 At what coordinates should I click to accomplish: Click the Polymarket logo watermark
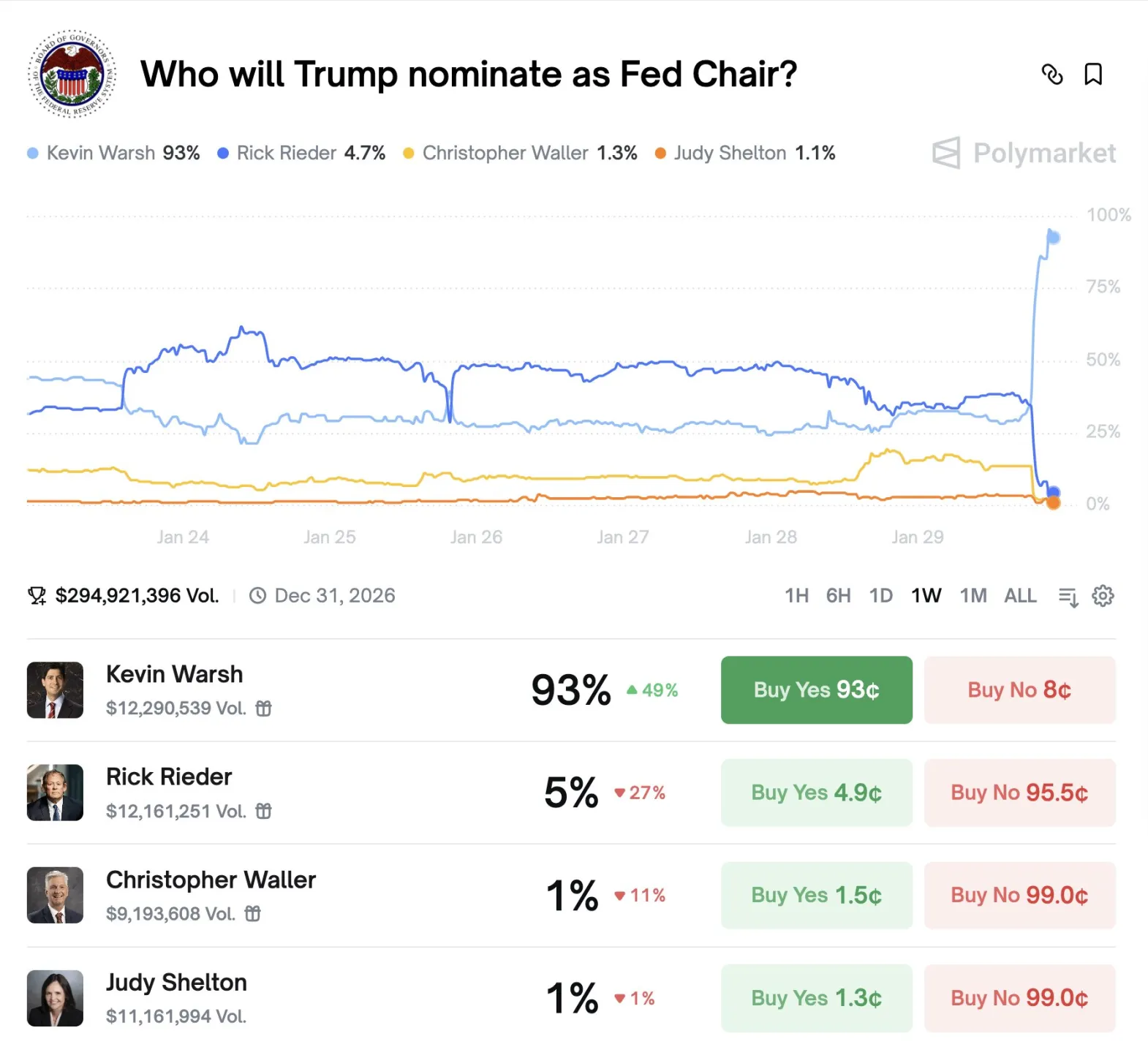1023,153
